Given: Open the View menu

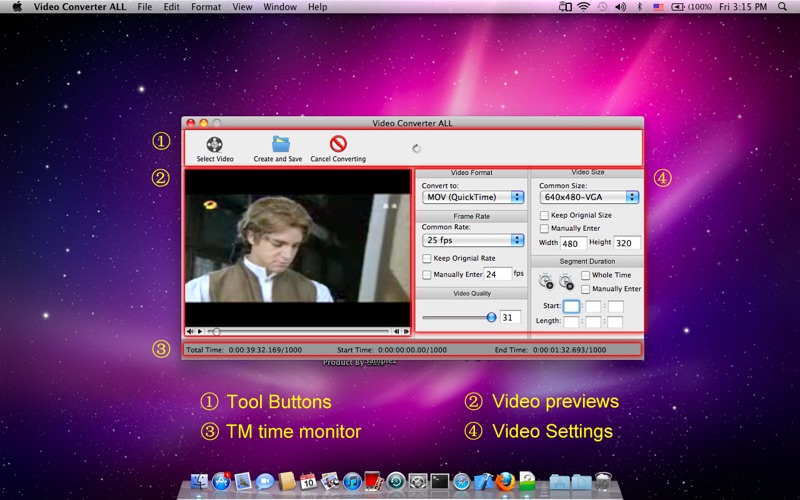Looking at the screenshot, I should [242, 7].
